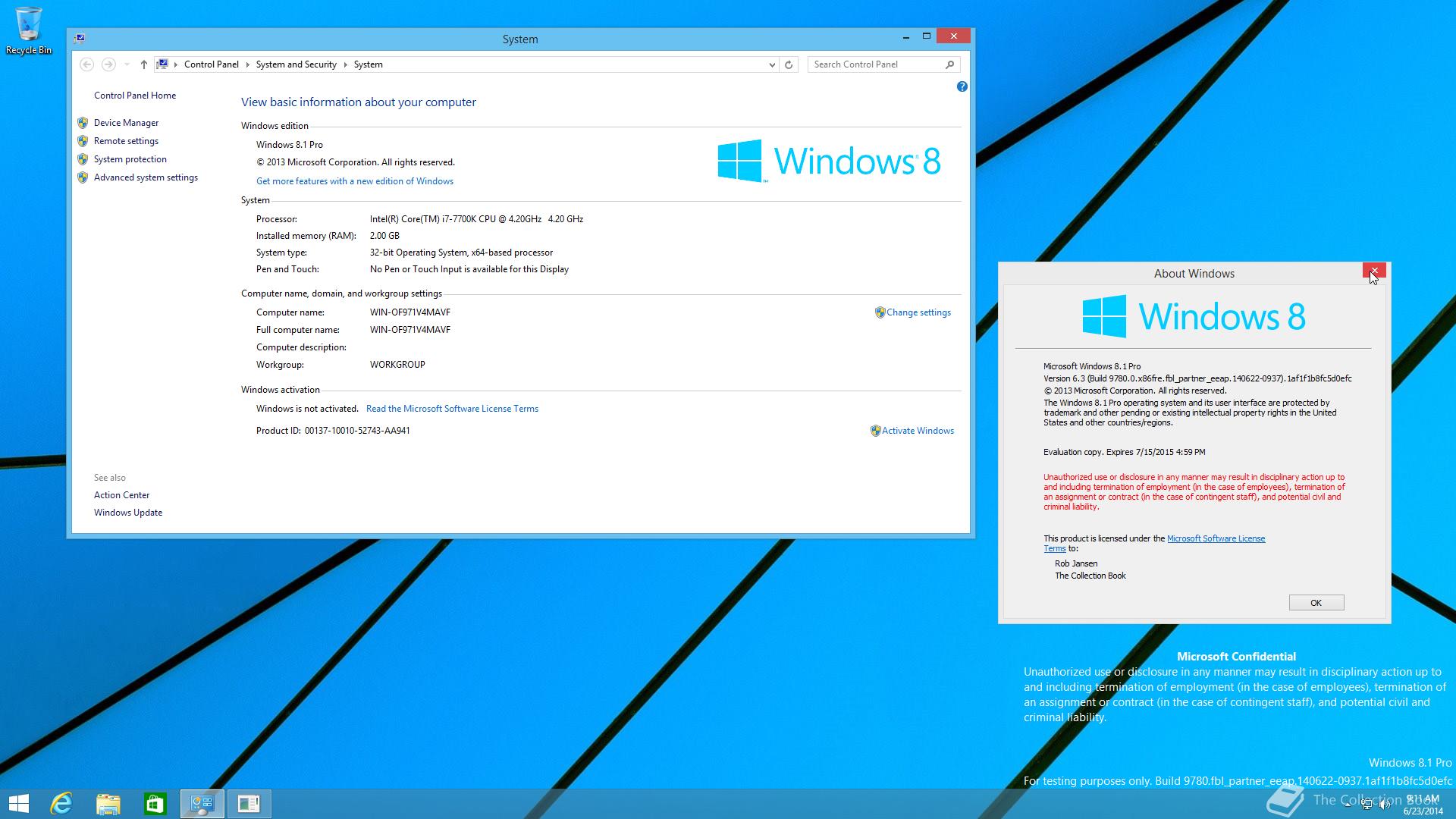
Task: Click the 32-bit Operating System text
Action: pos(461,253)
